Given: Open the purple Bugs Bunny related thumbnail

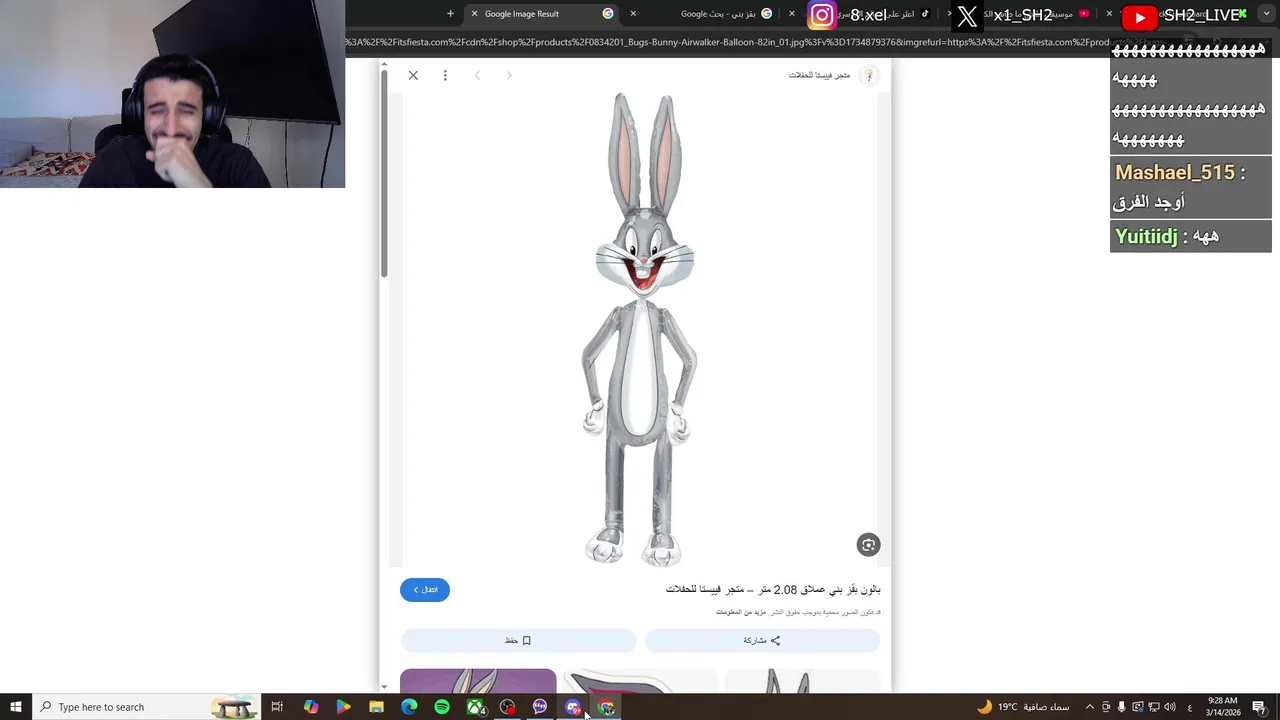Looking at the screenshot, I should [478, 680].
